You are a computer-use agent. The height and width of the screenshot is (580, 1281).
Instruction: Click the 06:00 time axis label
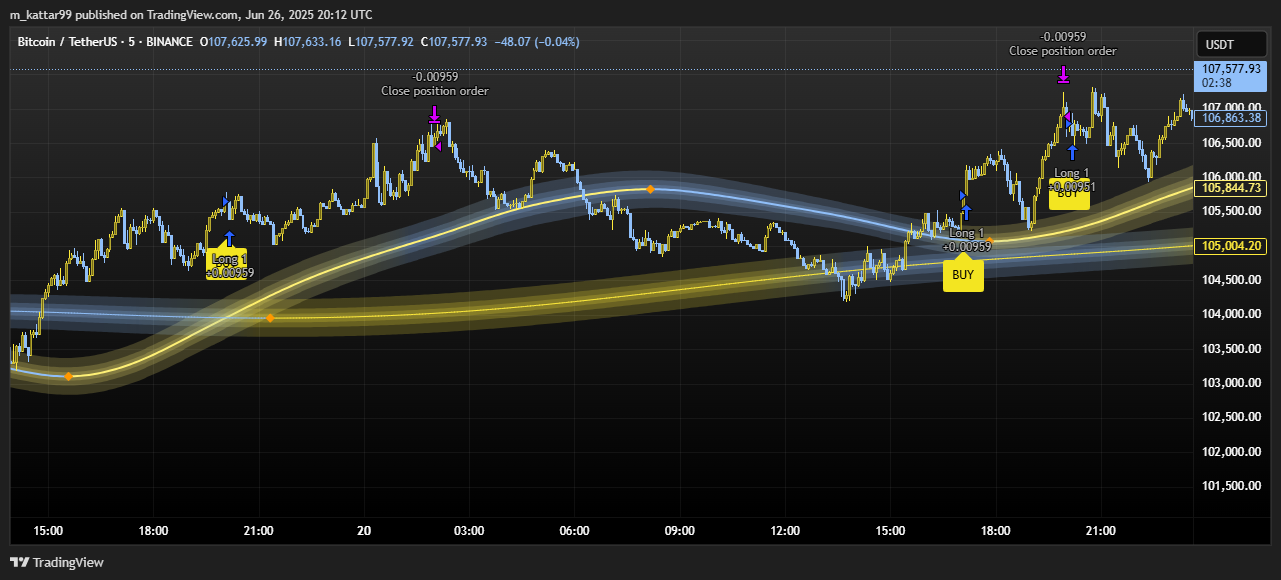click(x=574, y=531)
